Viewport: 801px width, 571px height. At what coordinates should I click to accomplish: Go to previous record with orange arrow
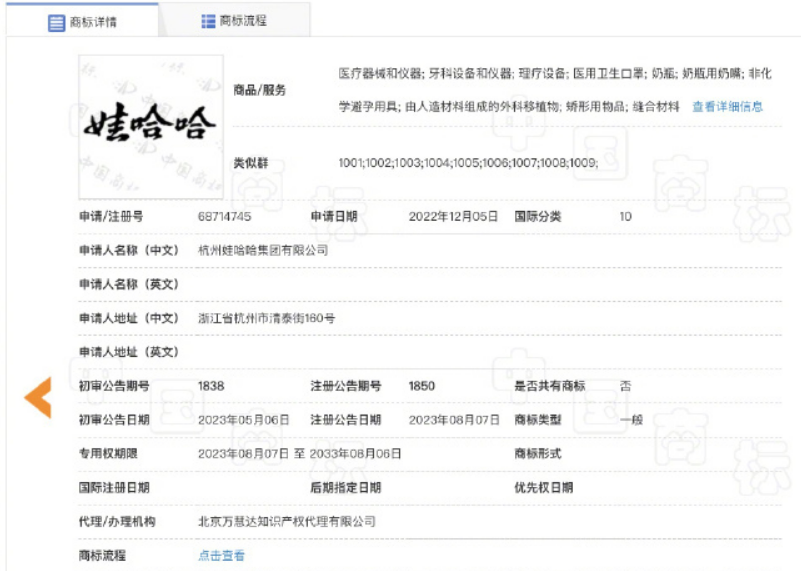pos(38,397)
